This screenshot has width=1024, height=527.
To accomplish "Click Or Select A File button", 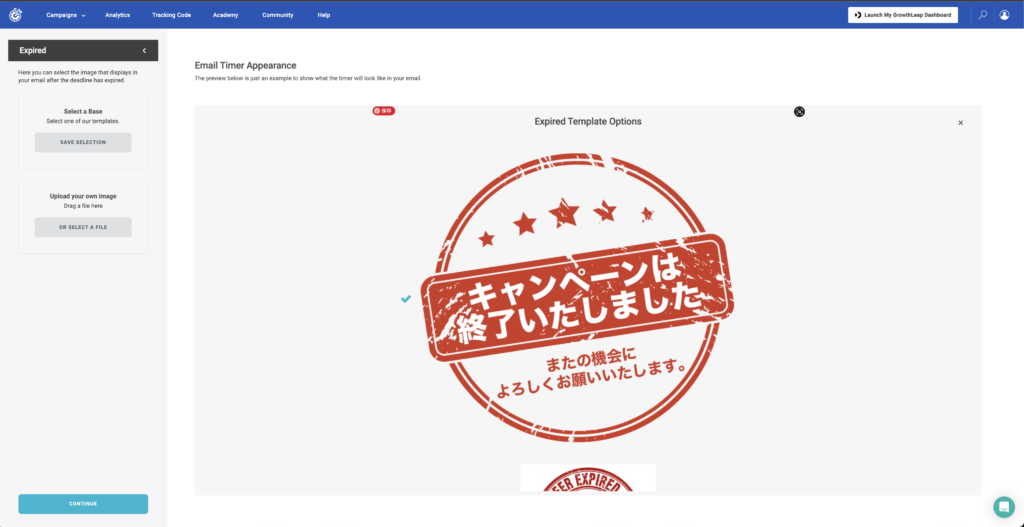I will (83, 227).
